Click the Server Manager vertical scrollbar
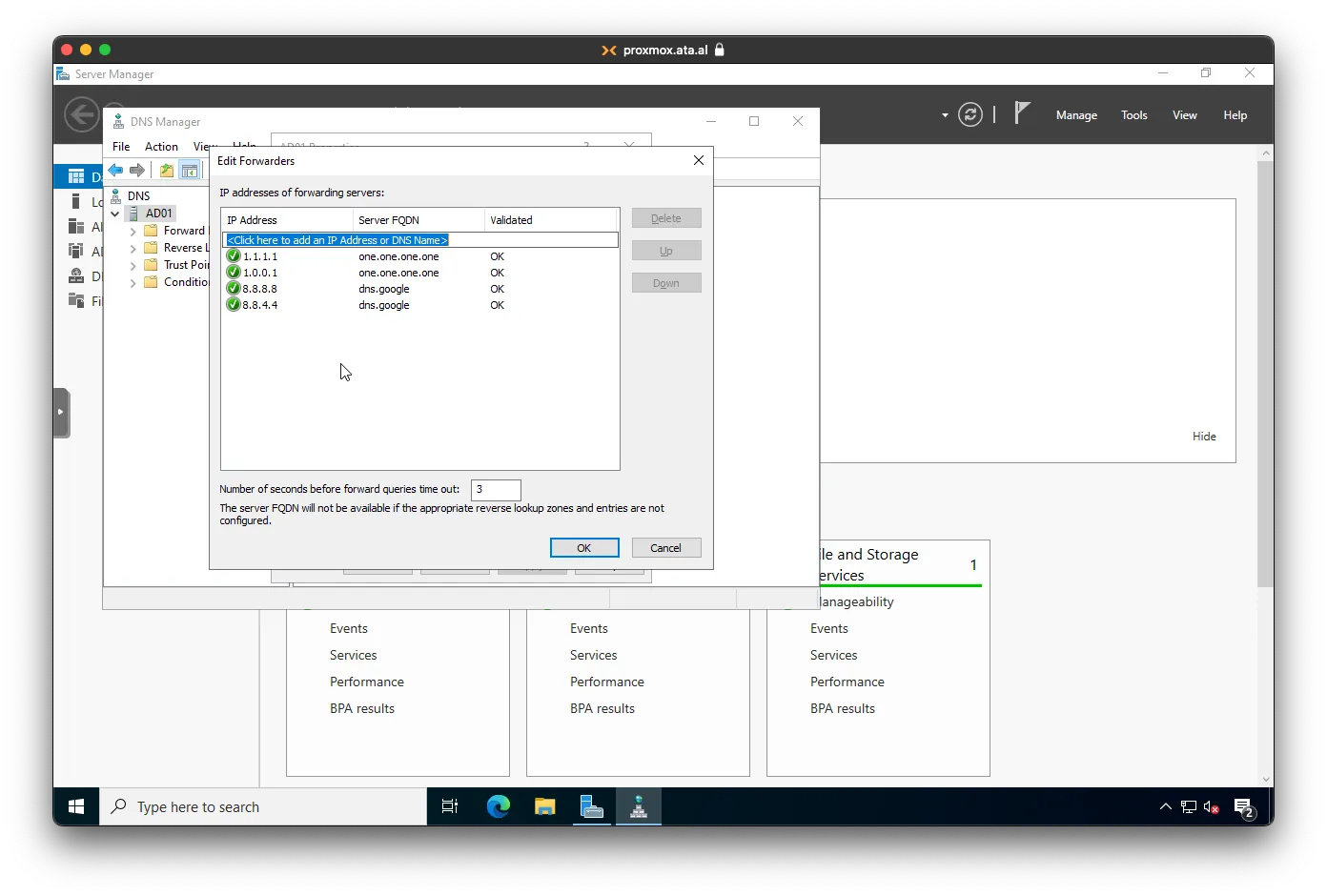 click(1265, 374)
